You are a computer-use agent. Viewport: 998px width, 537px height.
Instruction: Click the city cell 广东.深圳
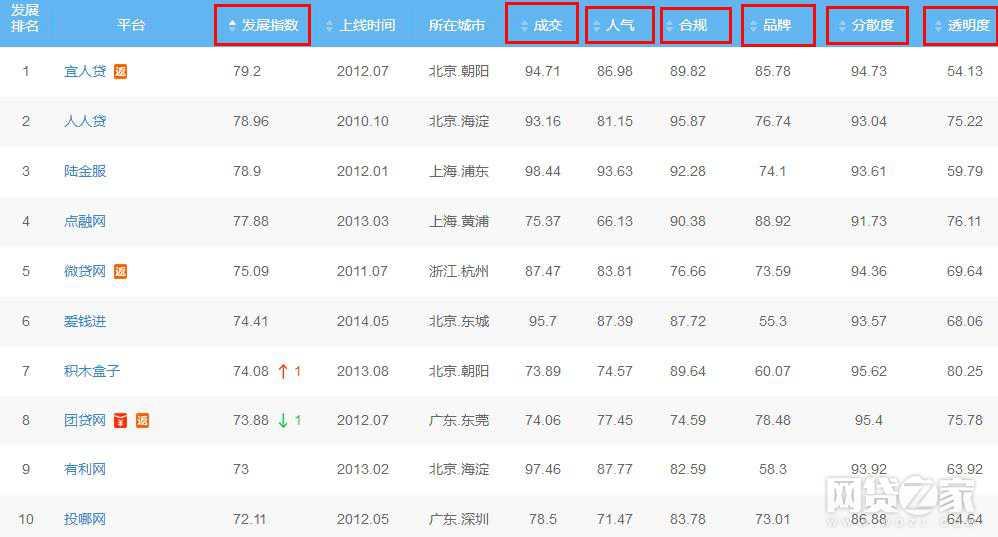coord(459,519)
